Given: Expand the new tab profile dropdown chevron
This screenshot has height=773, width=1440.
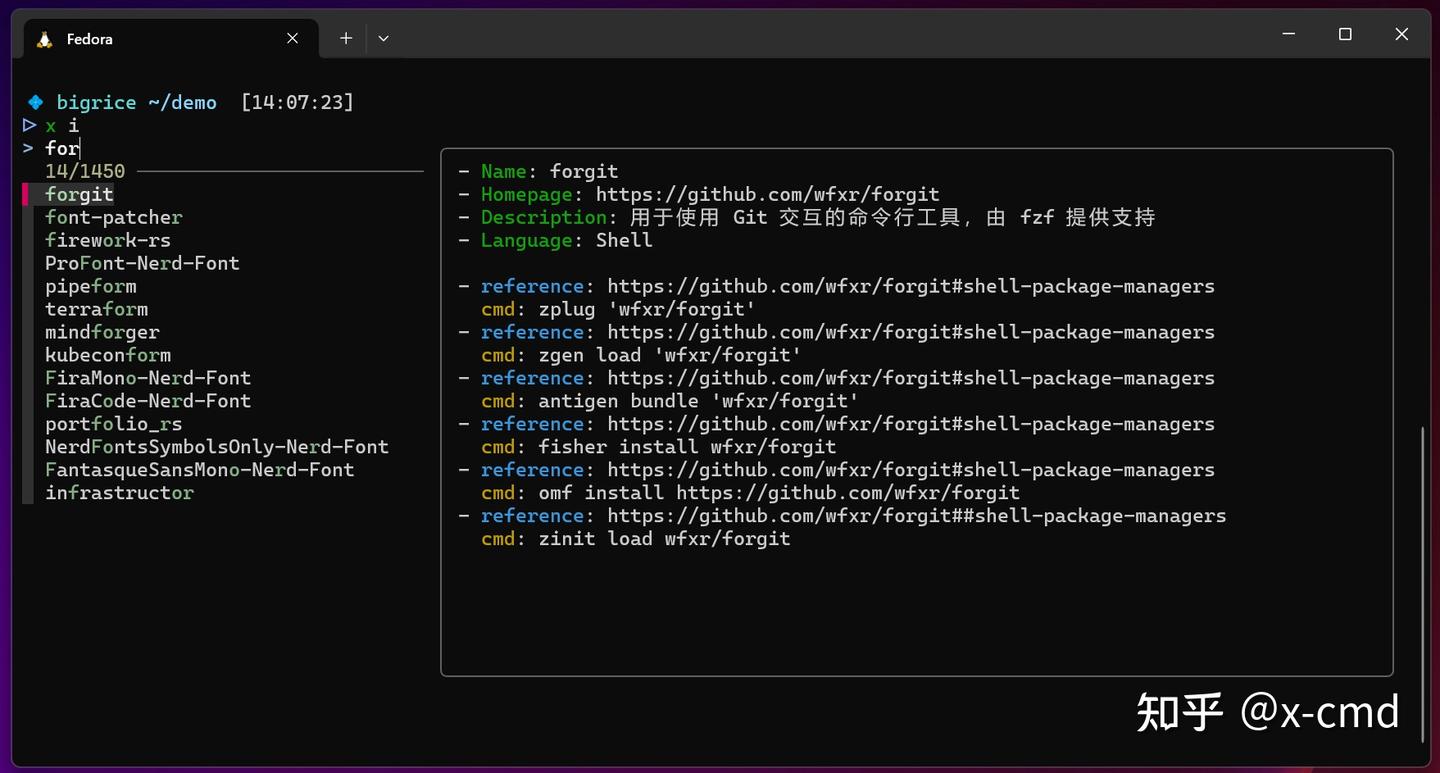Looking at the screenshot, I should [383, 38].
